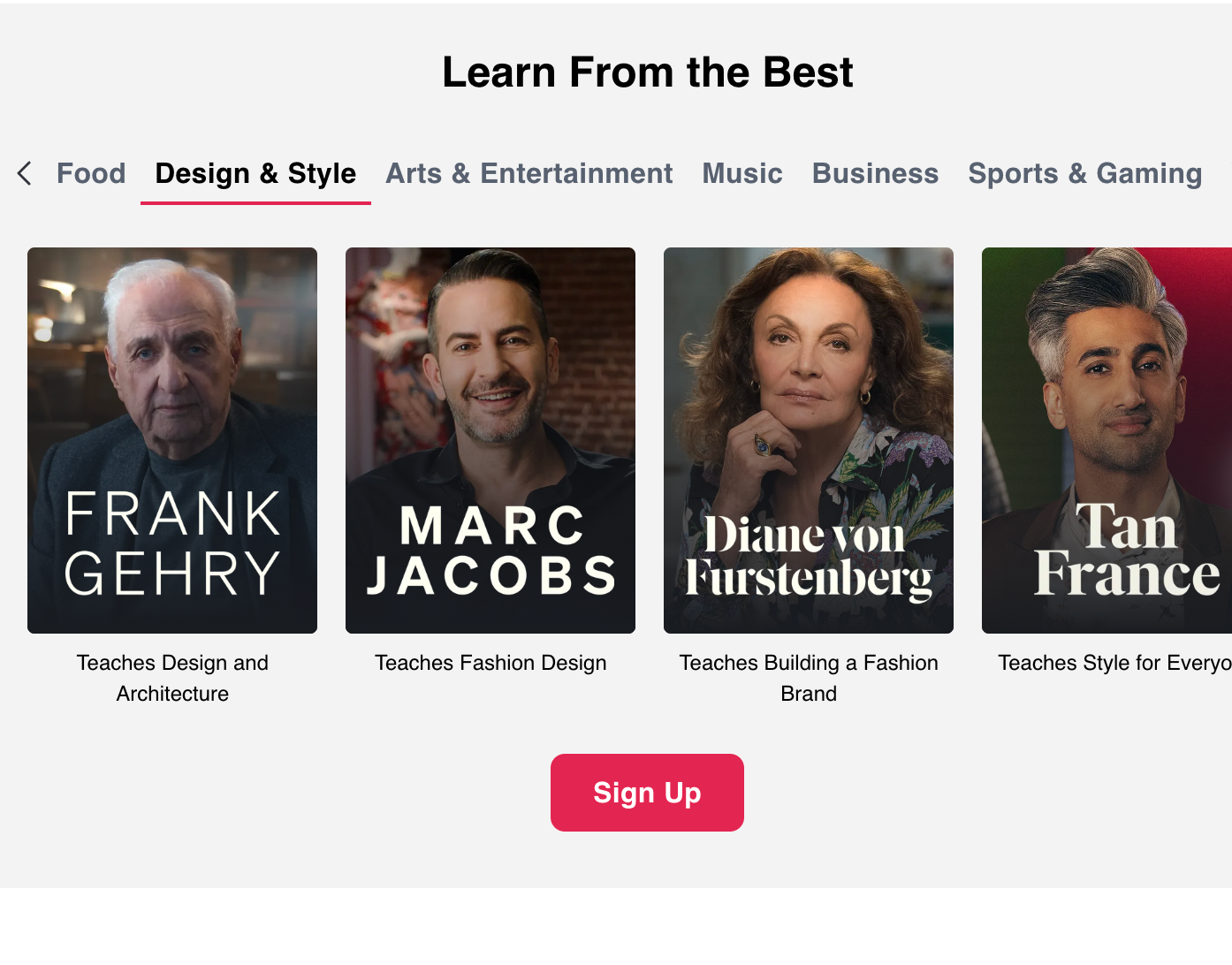Click Diane von Furstenberg's portrait face
The width and height of the screenshot is (1232, 965).
pyautogui.click(x=810, y=353)
